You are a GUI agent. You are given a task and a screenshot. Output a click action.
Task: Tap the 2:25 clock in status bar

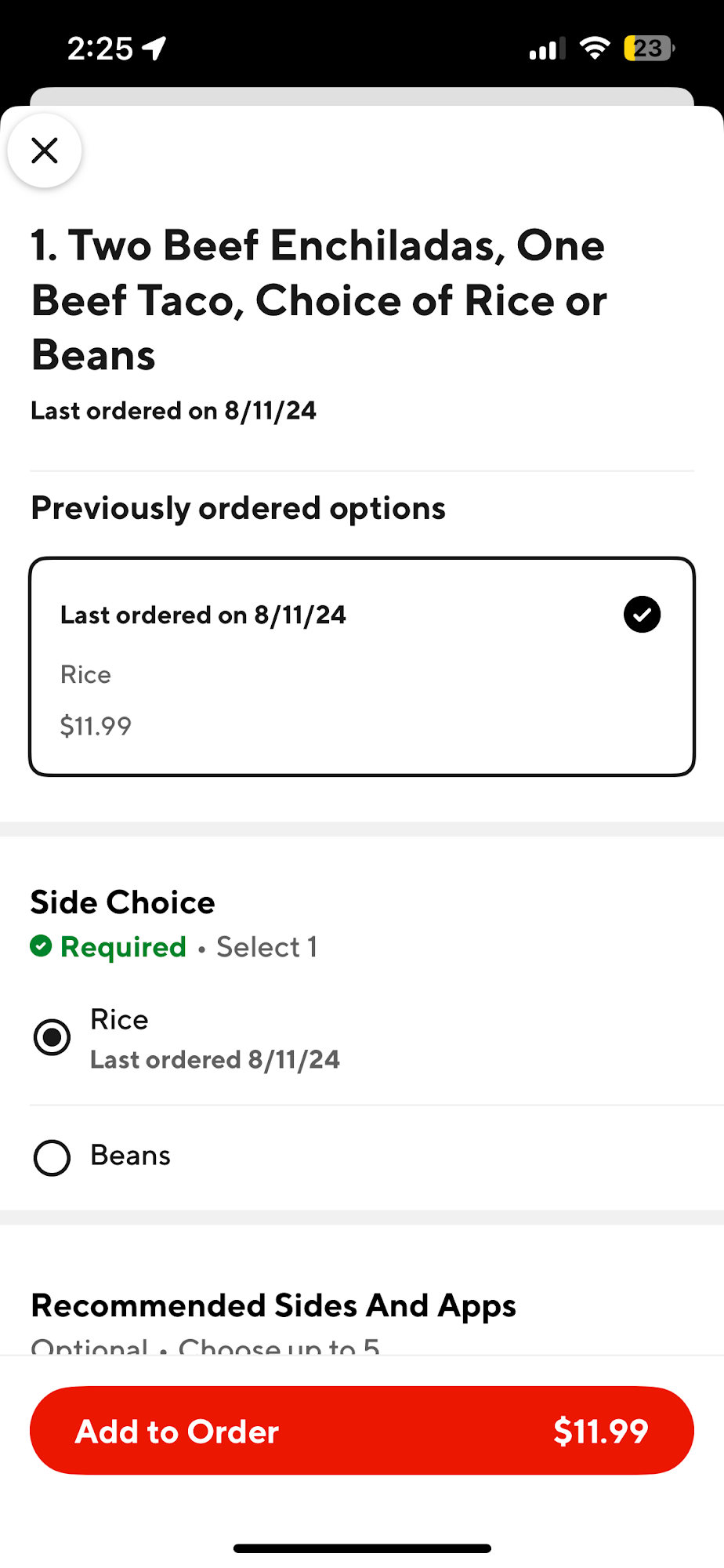click(x=100, y=49)
